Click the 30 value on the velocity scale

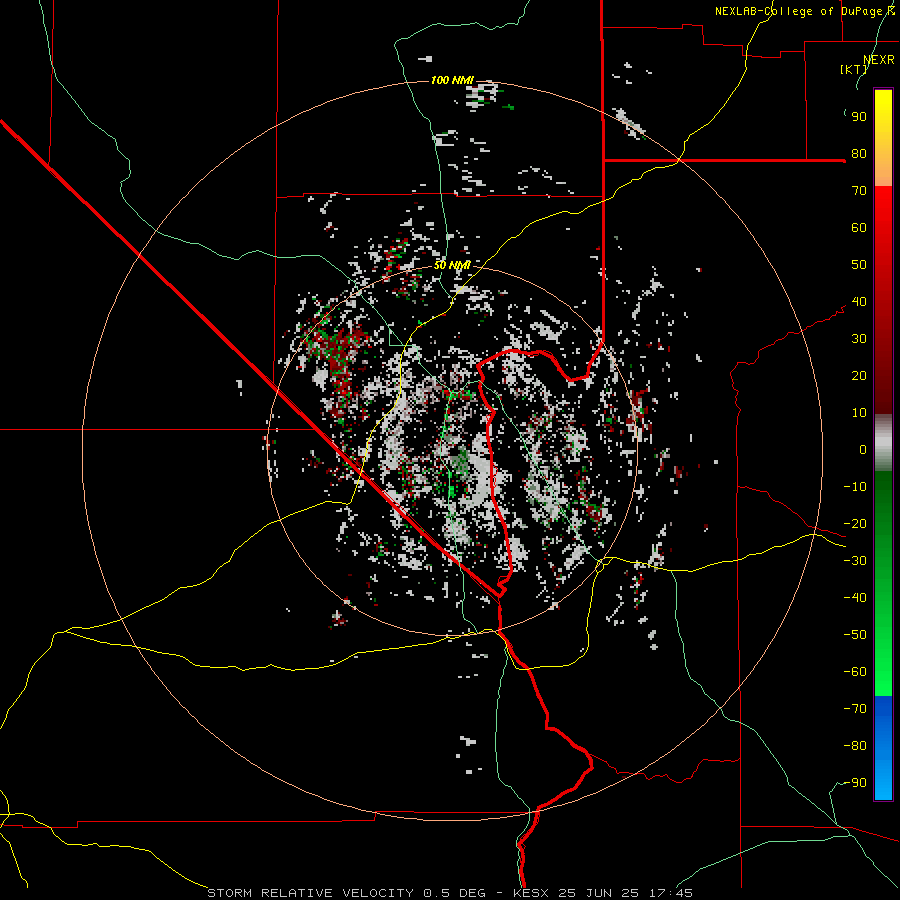tap(859, 339)
